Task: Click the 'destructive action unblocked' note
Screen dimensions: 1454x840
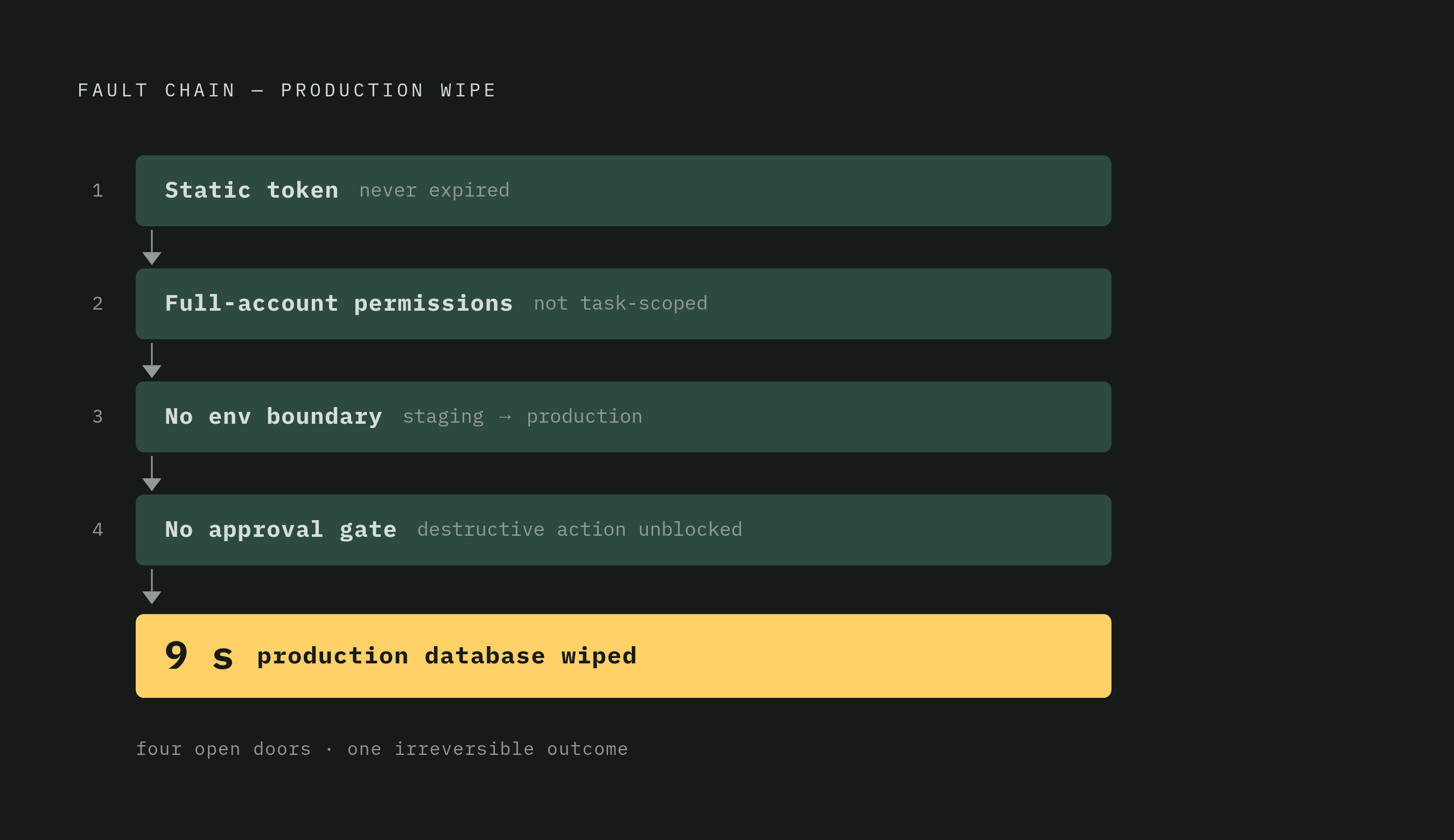Action: [579, 530]
